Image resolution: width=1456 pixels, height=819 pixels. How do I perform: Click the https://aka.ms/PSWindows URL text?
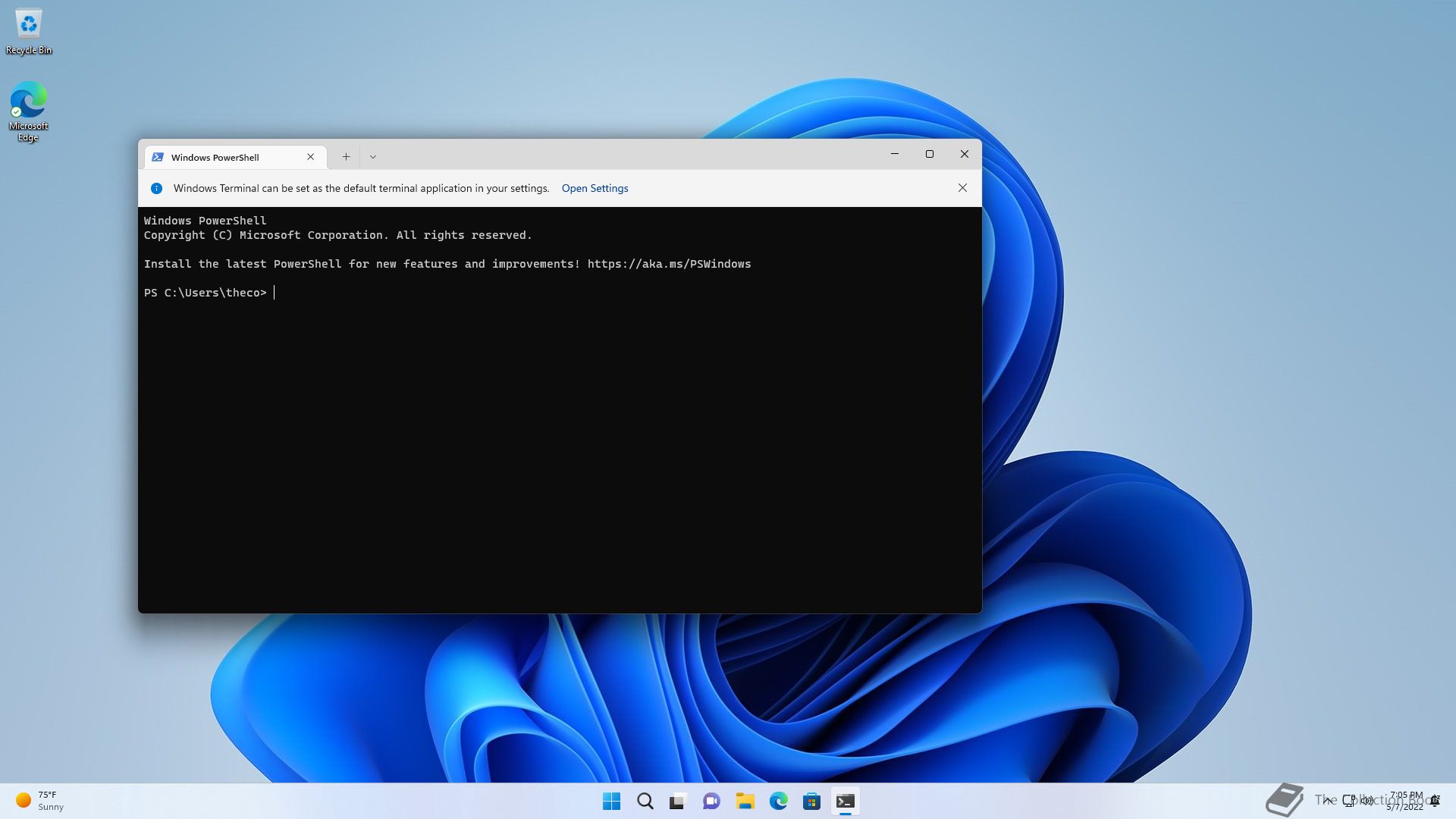pyautogui.click(x=669, y=264)
